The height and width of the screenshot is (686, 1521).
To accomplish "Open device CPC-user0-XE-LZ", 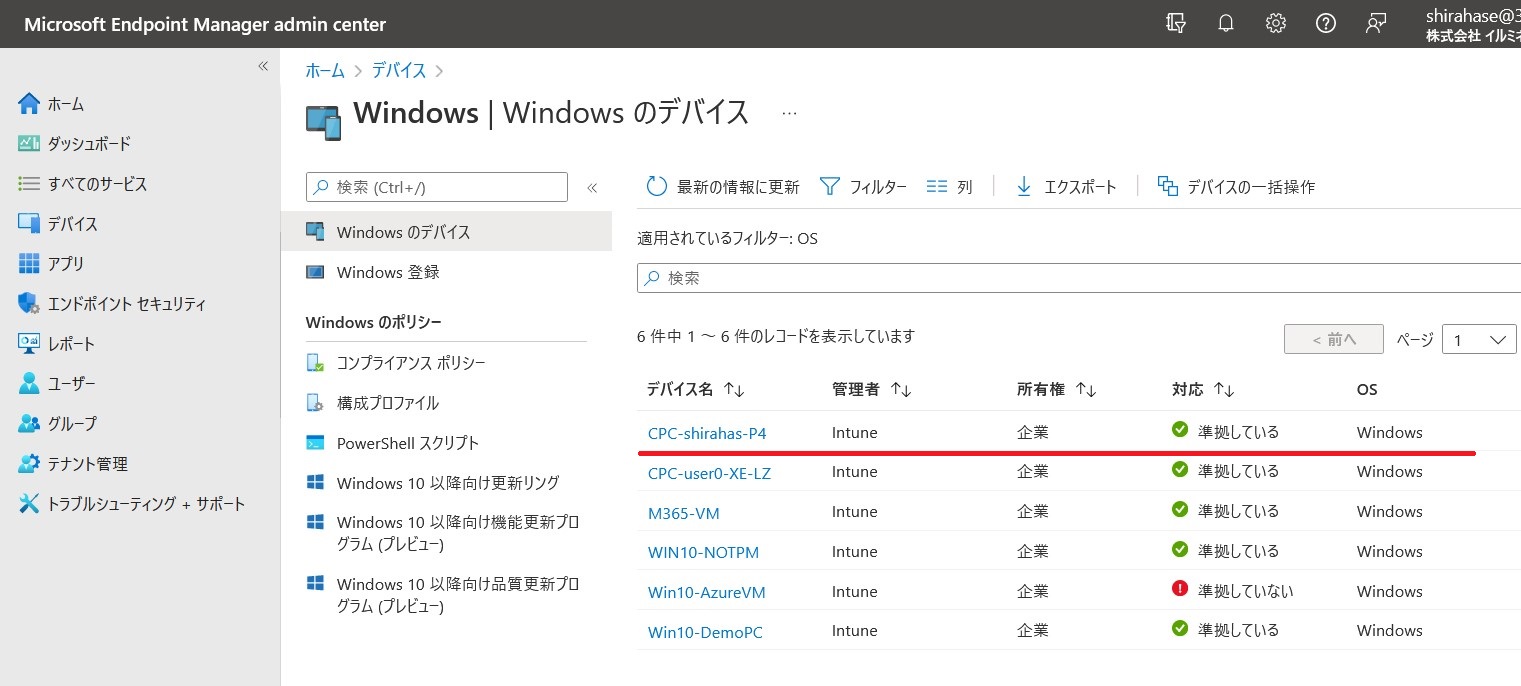I will click(710, 473).
